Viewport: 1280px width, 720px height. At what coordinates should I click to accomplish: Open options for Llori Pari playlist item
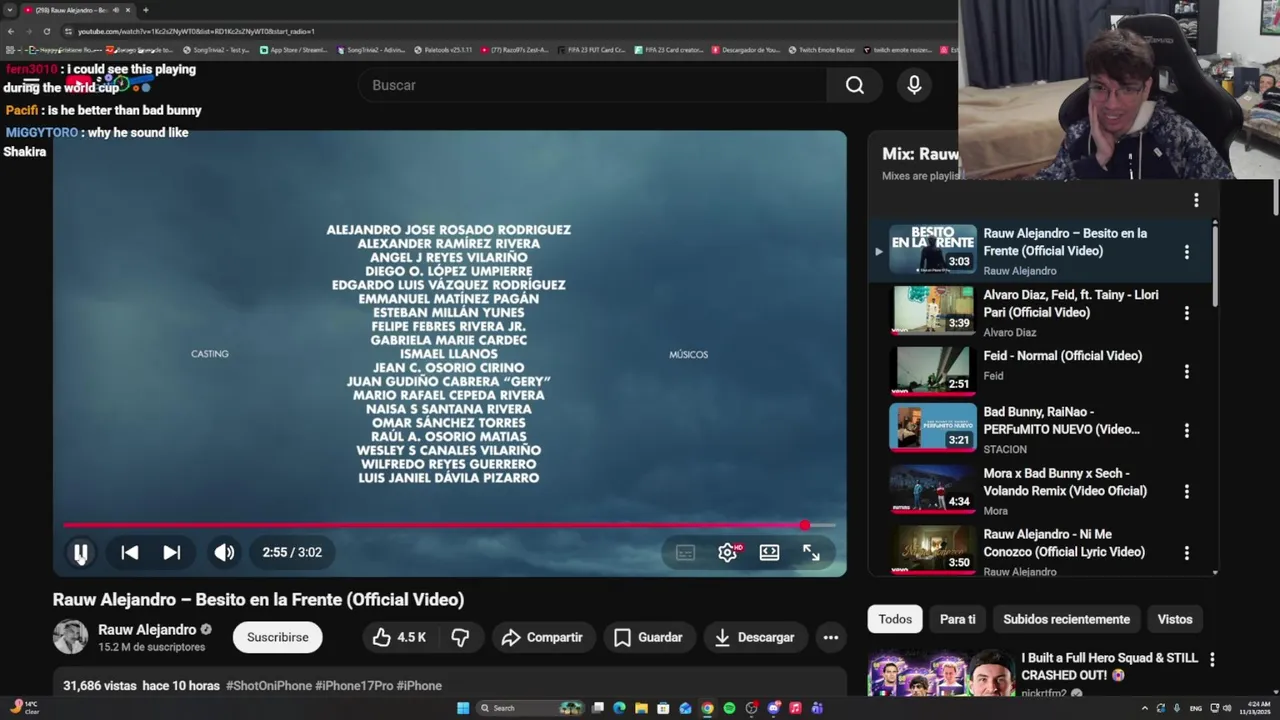pyautogui.click(x=1187, y=313)
